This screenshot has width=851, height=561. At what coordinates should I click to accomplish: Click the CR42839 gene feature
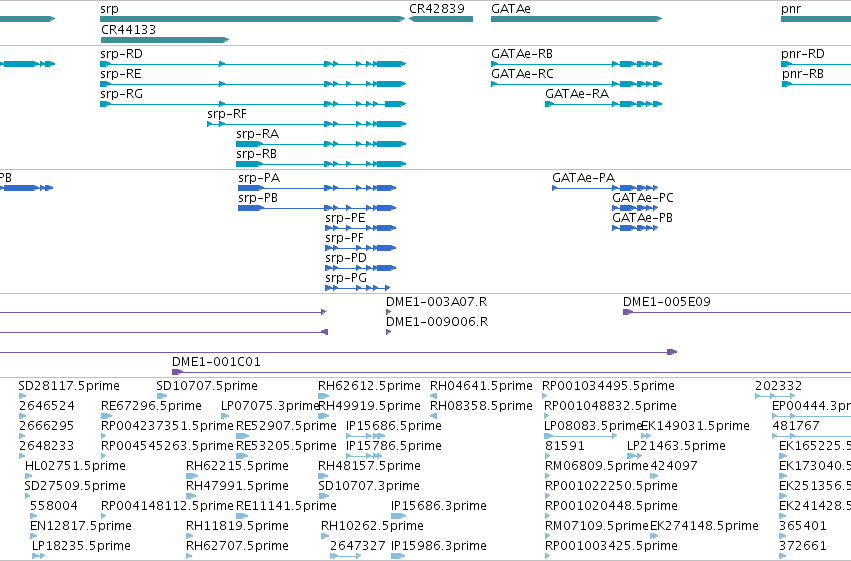tap(441, 19)
